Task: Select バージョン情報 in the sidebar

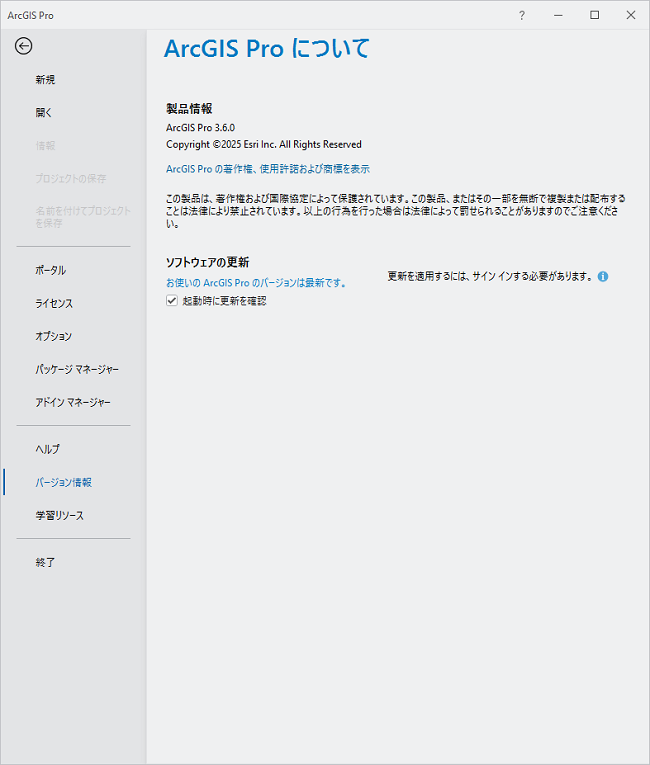Action: pyautogui.click(x=64, y=483)
